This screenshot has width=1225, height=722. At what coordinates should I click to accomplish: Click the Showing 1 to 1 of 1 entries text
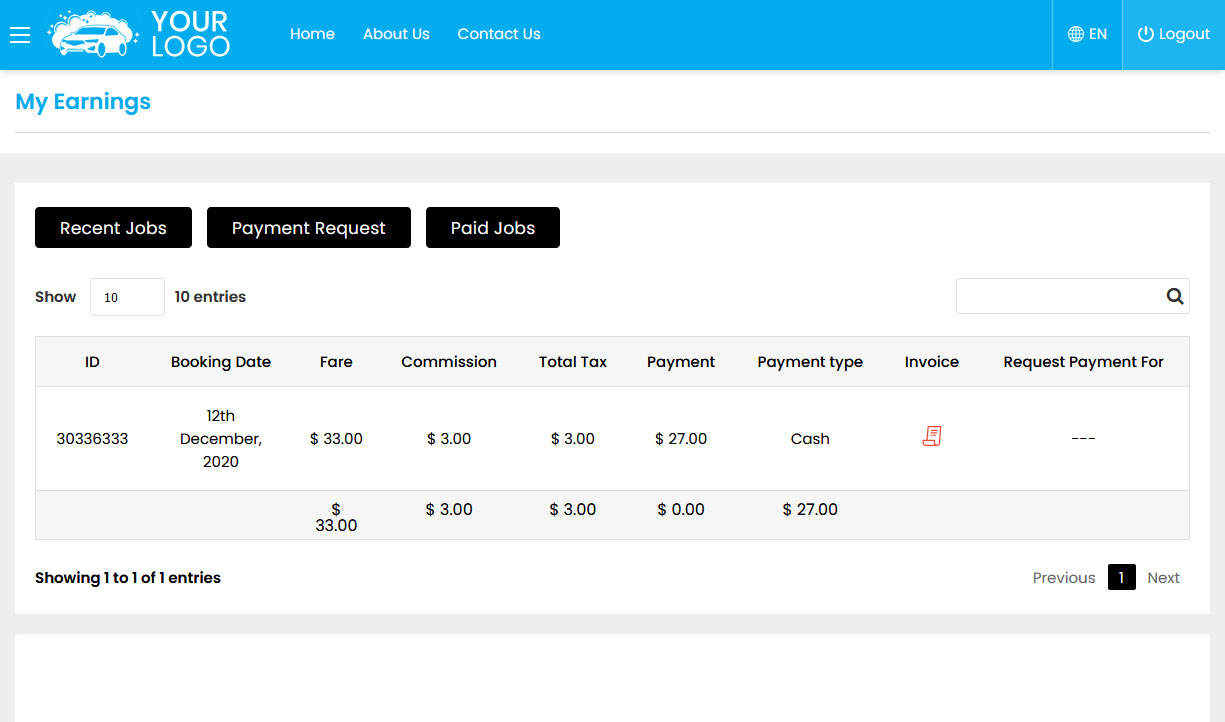pos(128,578)
